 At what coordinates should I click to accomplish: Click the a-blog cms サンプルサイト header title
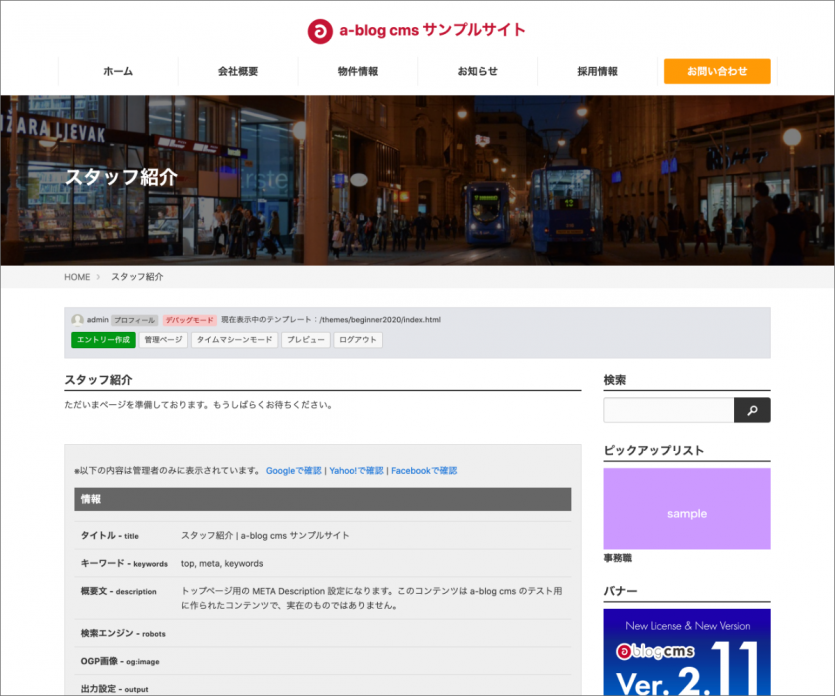(432, 30)
